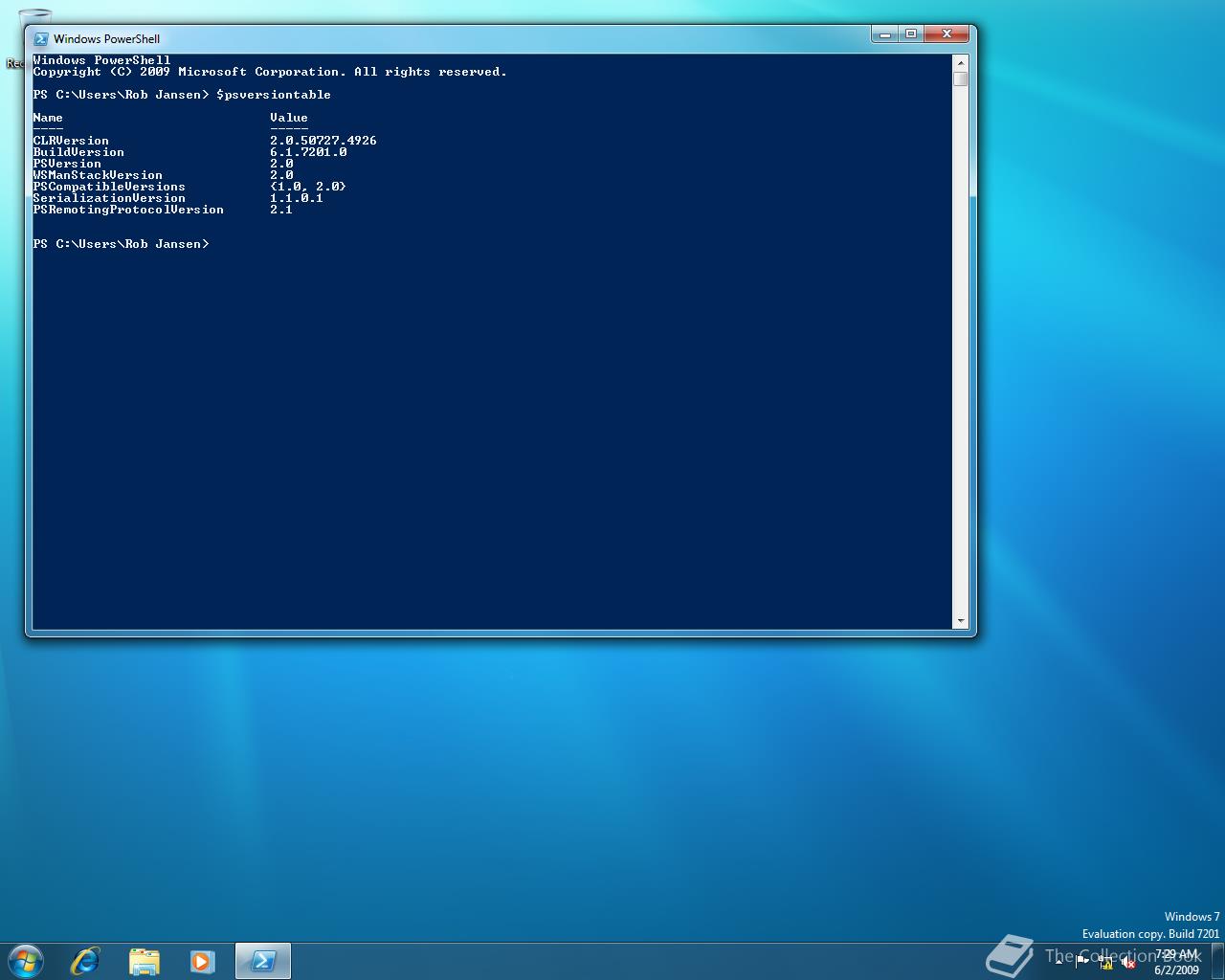
Task: Click the Show Desktop button
Action: [x=1218, y=961]
